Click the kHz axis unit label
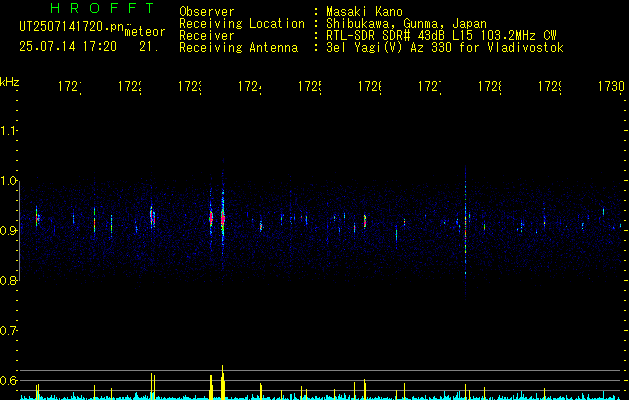The width and height of the screenshot is (629, 400). pos(9,82)
